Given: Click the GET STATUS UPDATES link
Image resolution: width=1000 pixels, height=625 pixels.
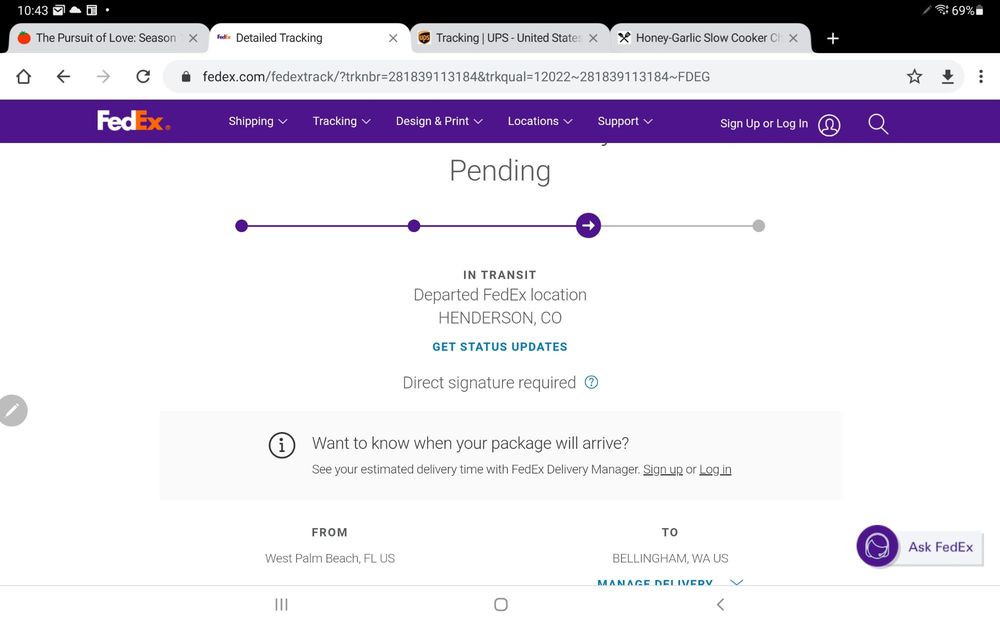Looking at the screenshot, I should pyautogui.click(x=499, y=346).
